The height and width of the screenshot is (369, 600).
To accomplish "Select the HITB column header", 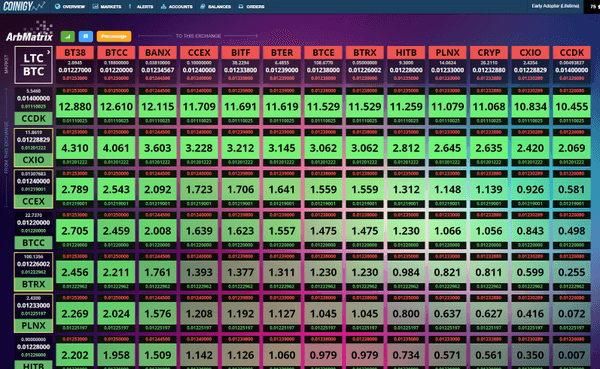I will coord(406,52).
